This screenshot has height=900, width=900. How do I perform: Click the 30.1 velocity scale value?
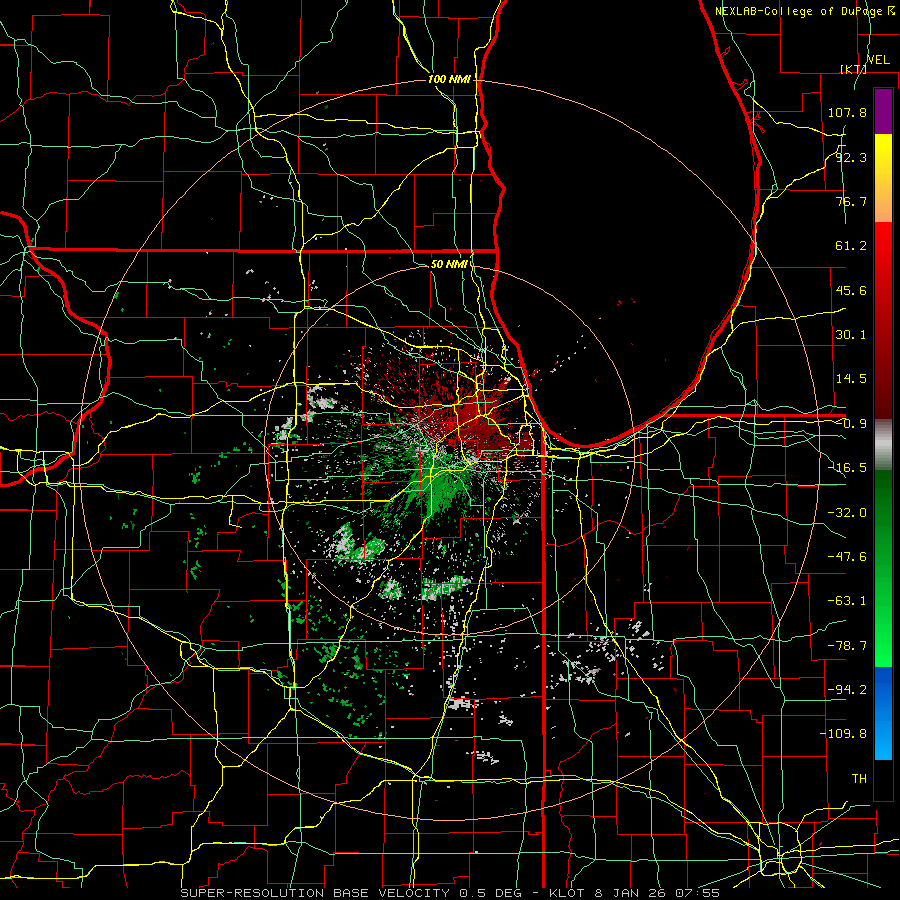[x=851, y=335]
